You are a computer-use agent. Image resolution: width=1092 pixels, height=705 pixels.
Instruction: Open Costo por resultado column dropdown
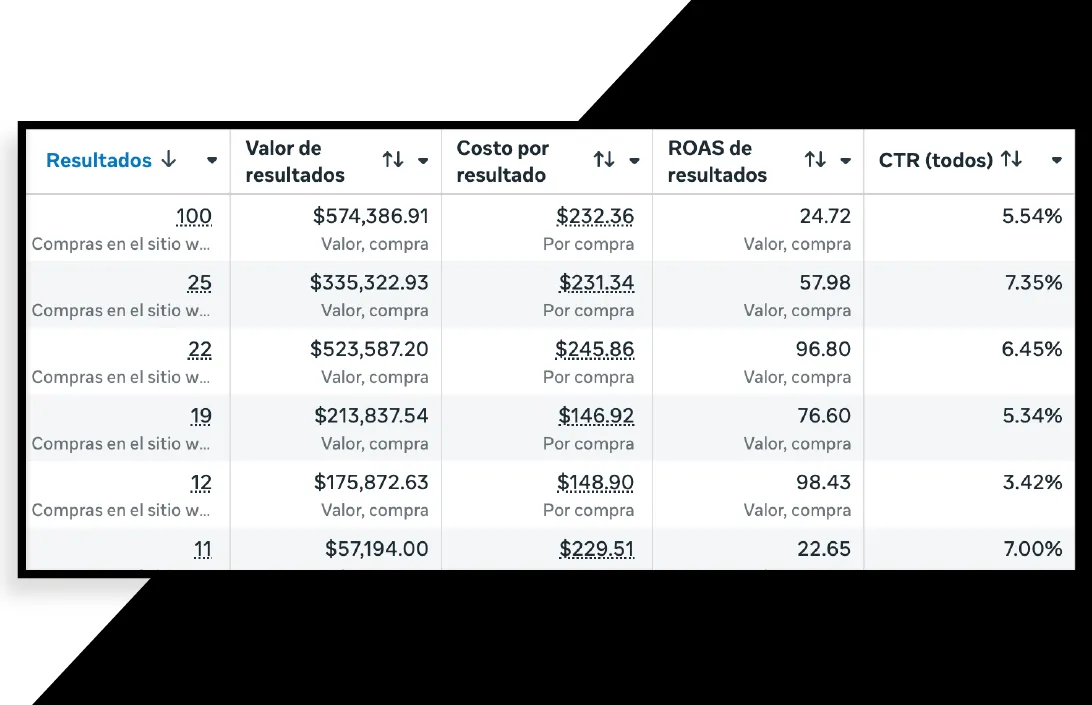pos(634,160)
